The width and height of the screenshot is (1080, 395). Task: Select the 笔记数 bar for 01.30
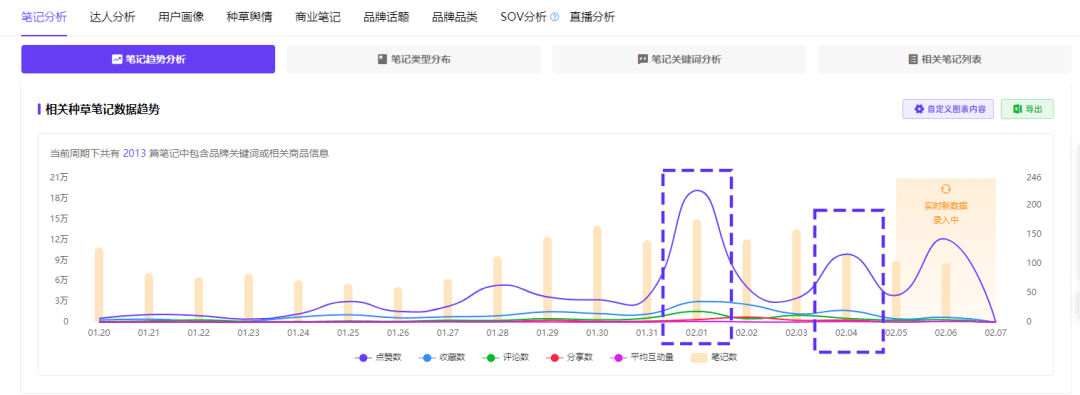[597, 274]
